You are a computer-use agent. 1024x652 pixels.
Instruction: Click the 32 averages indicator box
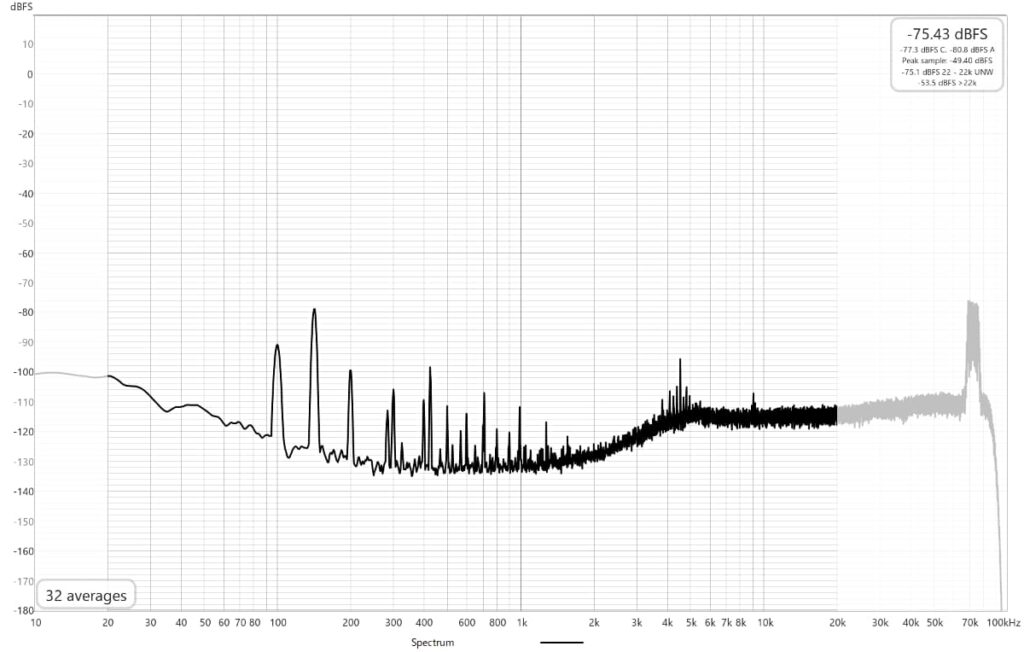tap(85, 596)
